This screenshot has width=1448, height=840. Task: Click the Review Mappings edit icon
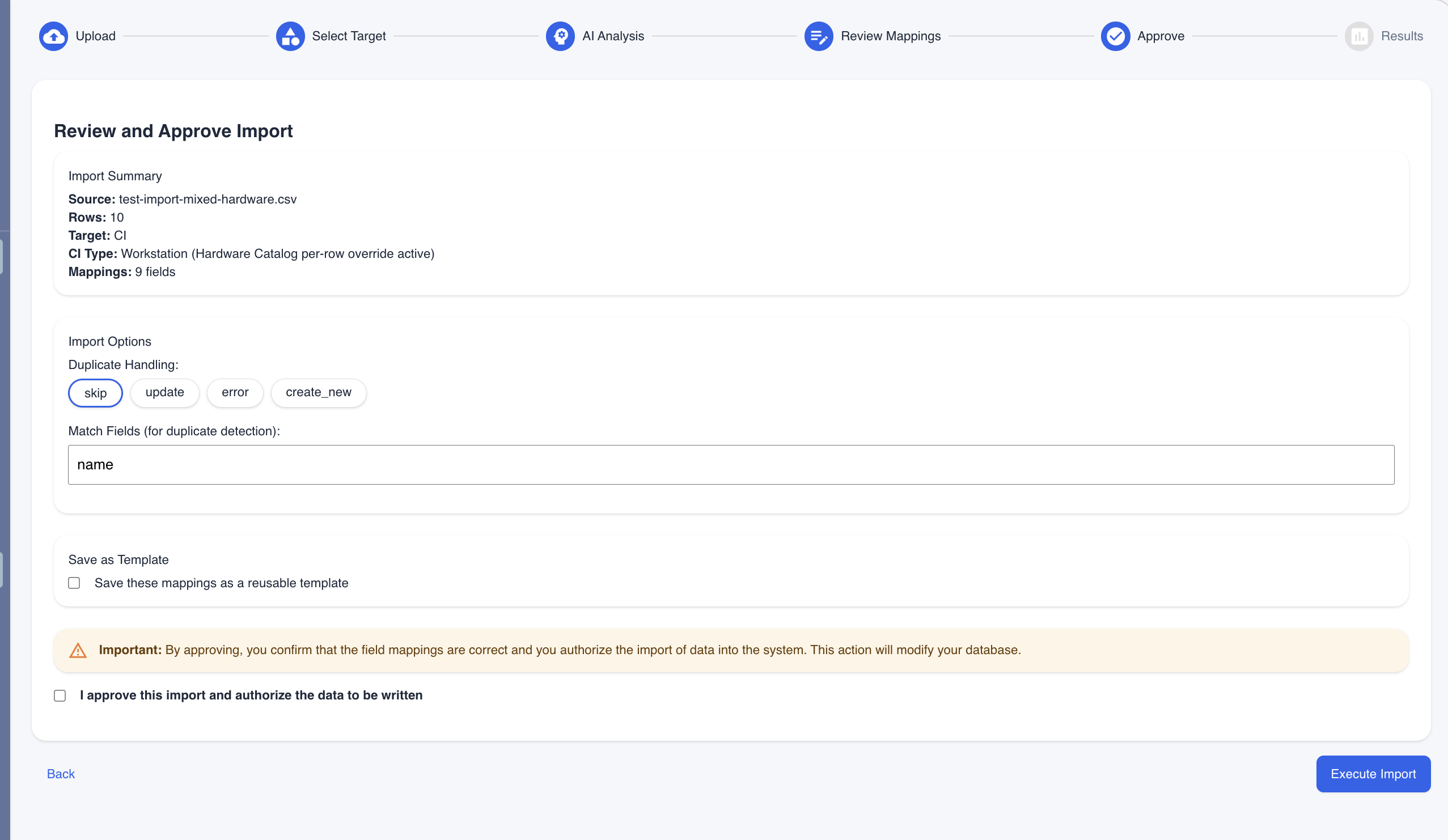tap(818, 36)
